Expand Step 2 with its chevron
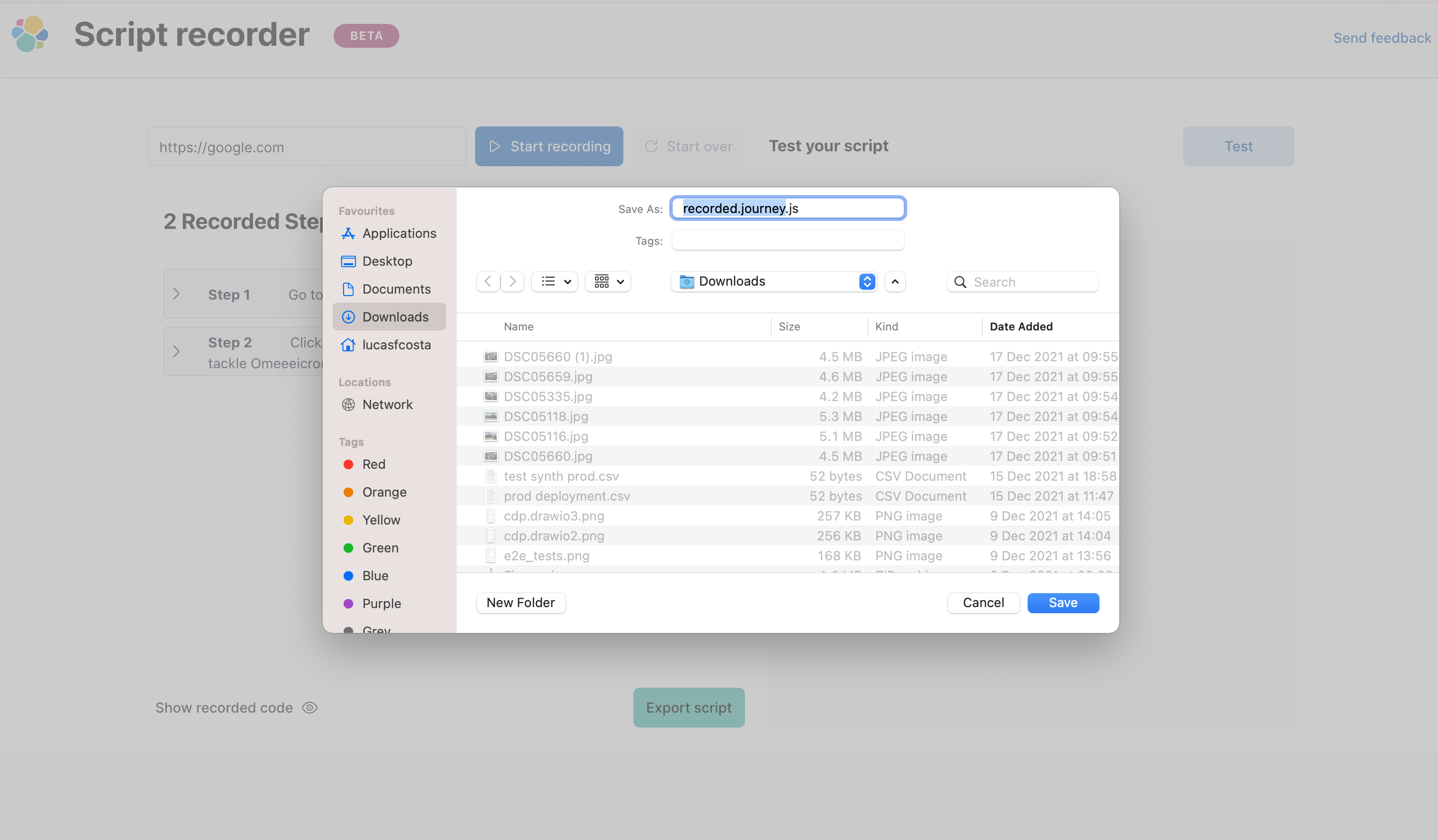Image resolution: width=1438 pixels, height=840 pixels. [176, 351]
